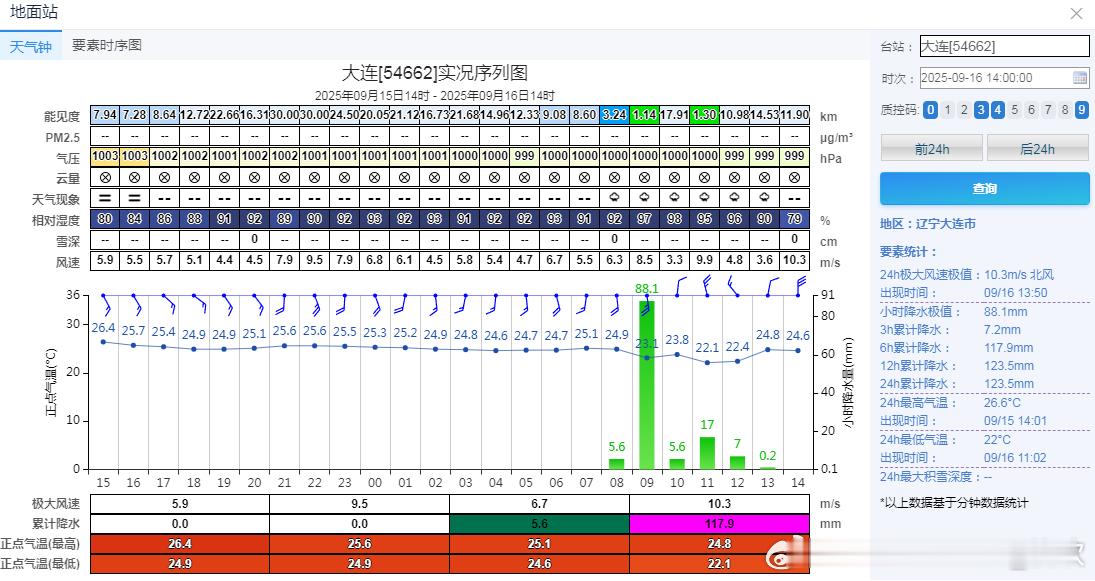
Task: Click the cloud cover symbol in the first column
Action: [x=105, y=178]
